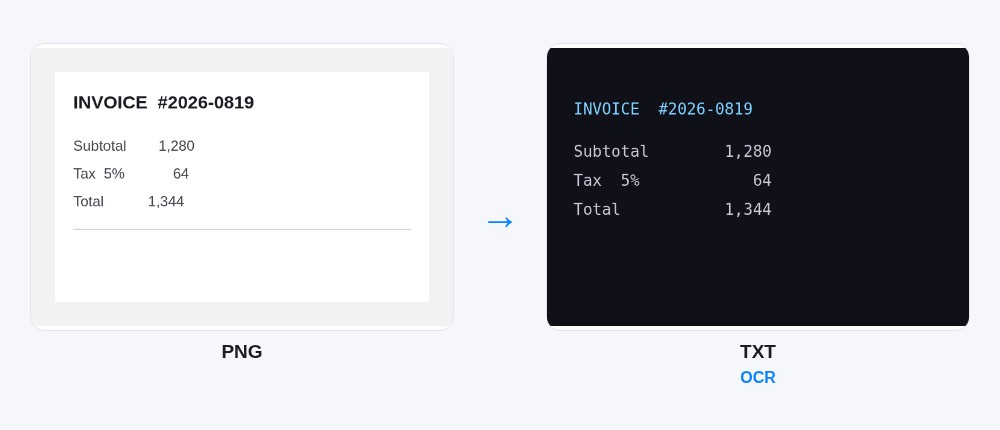Click value '1,280' in the PNG invoice
The image size is (1000, 430).
click(x=177, y=146)
